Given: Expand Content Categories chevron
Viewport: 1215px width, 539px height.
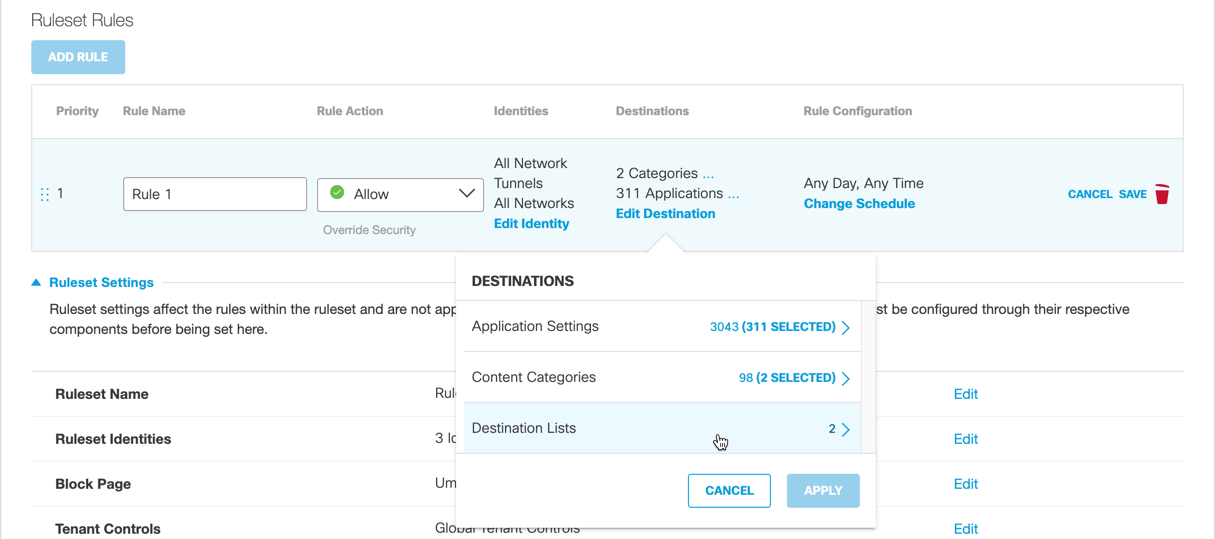Looking at the screenshot, I should click(x=846, y=378).
